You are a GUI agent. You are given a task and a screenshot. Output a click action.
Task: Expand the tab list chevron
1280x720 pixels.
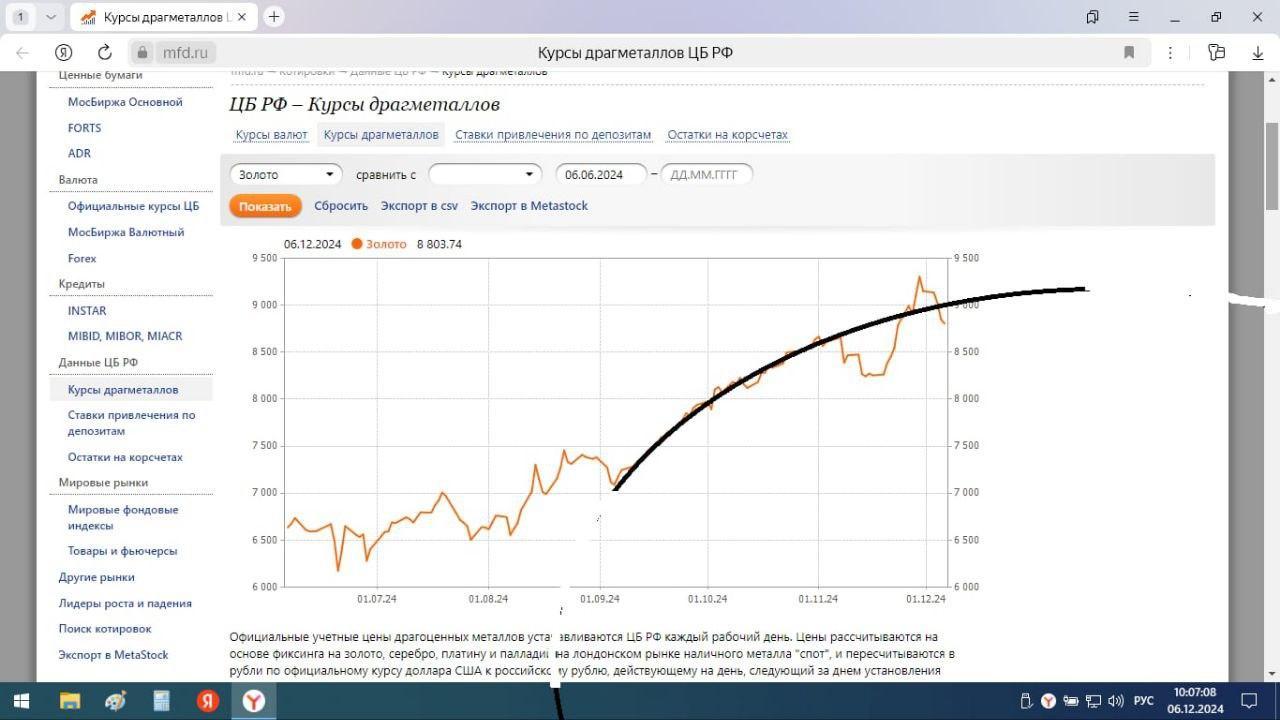pos(50,17)
